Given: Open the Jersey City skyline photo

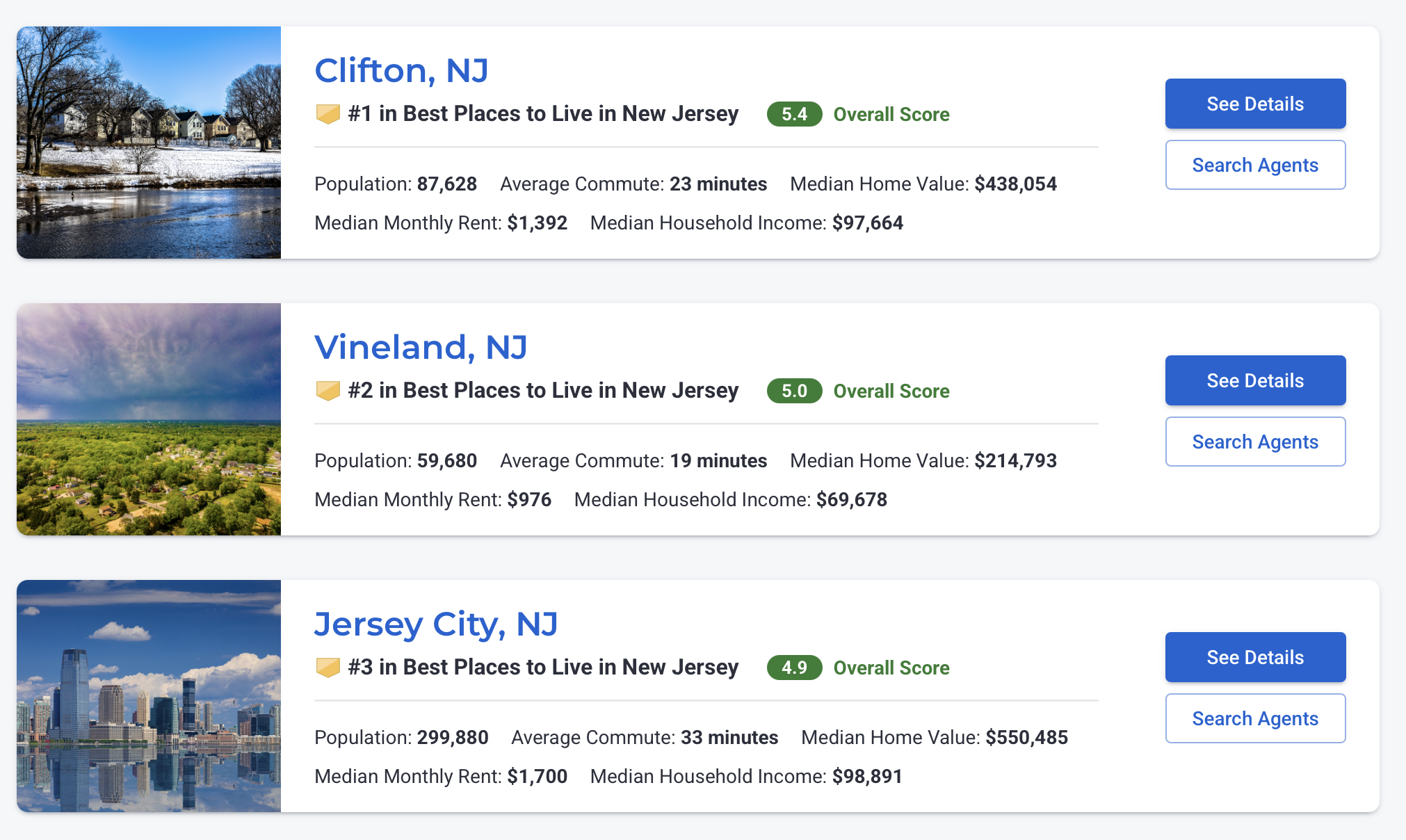Looking at the screenshot, I should [x=149, y=696].
